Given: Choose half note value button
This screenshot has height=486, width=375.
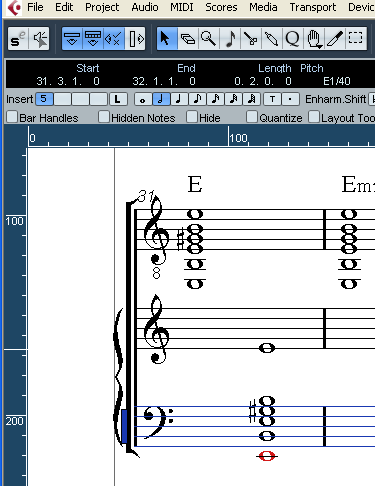Looking at the screenshot, I should (161, 99).
